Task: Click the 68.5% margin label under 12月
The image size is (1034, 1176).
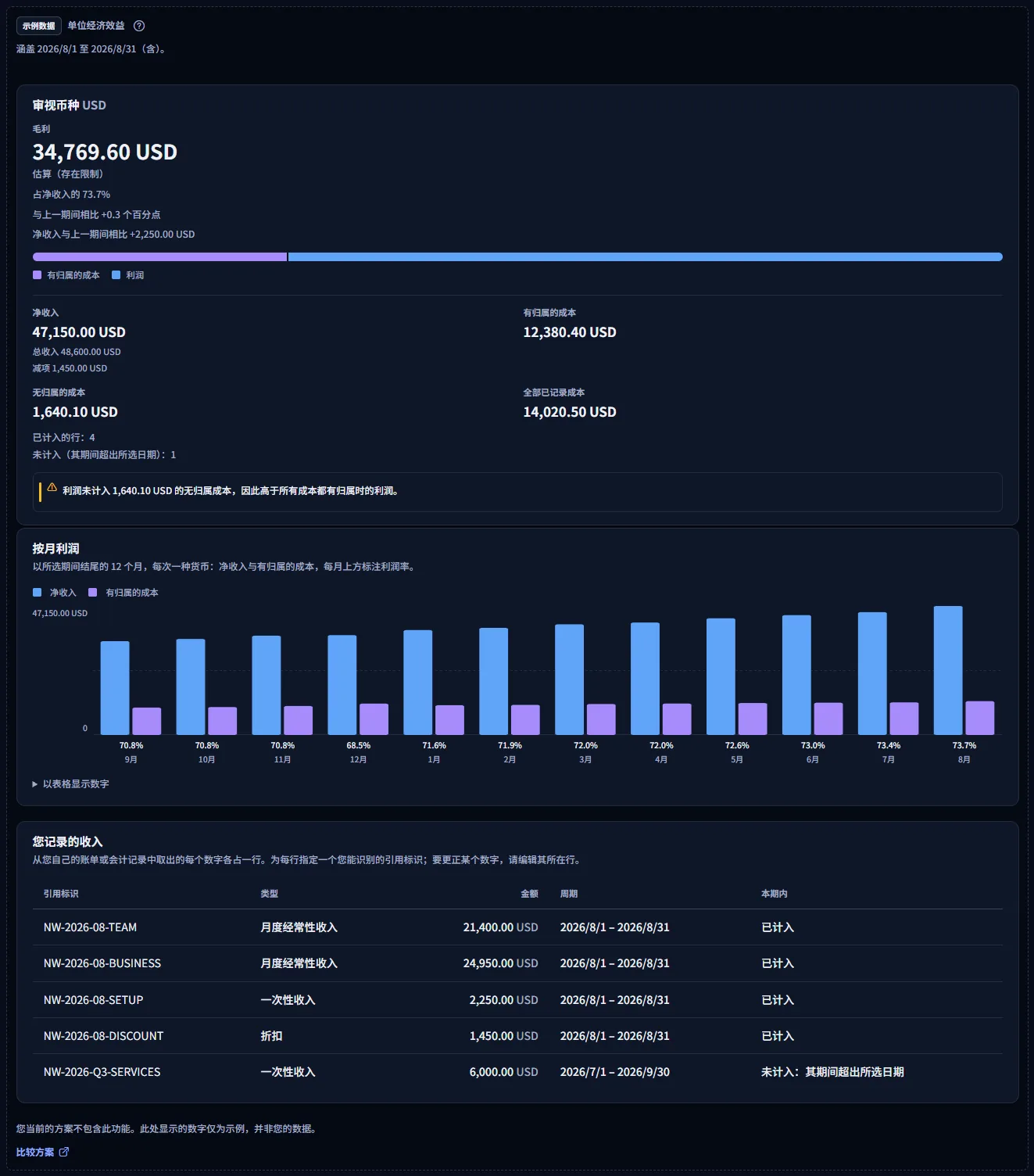Action: tap(359, 746)
